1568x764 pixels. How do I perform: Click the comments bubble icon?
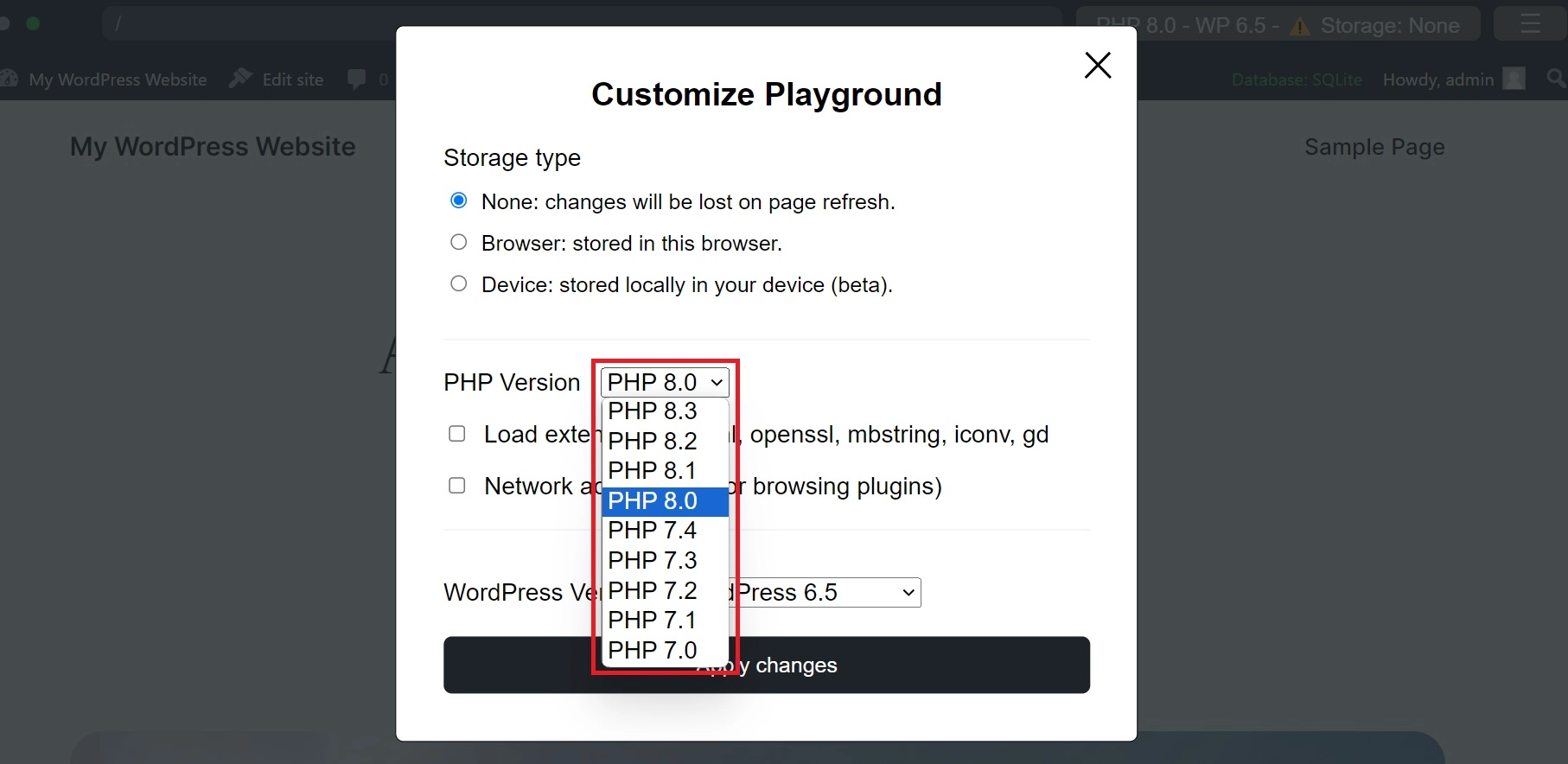356,80
